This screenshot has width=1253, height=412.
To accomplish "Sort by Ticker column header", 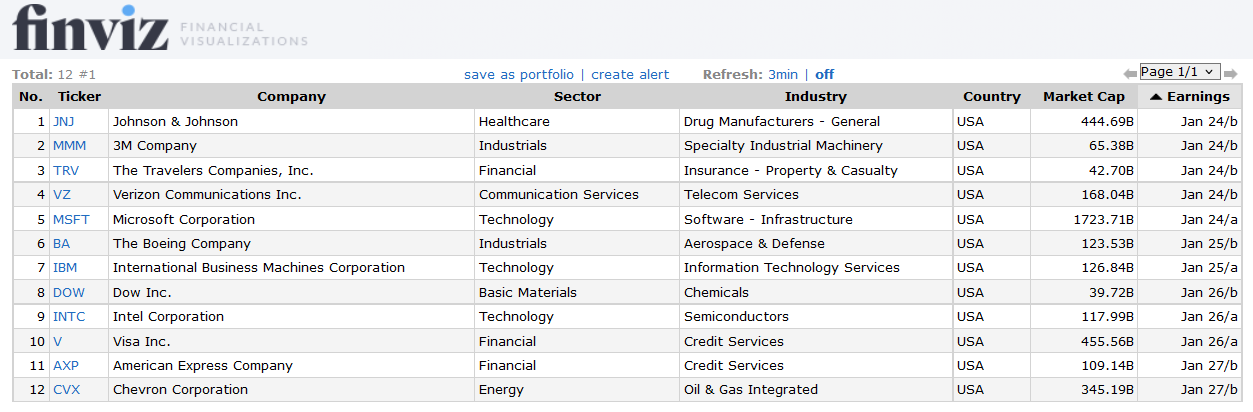I will pos(79,97).
